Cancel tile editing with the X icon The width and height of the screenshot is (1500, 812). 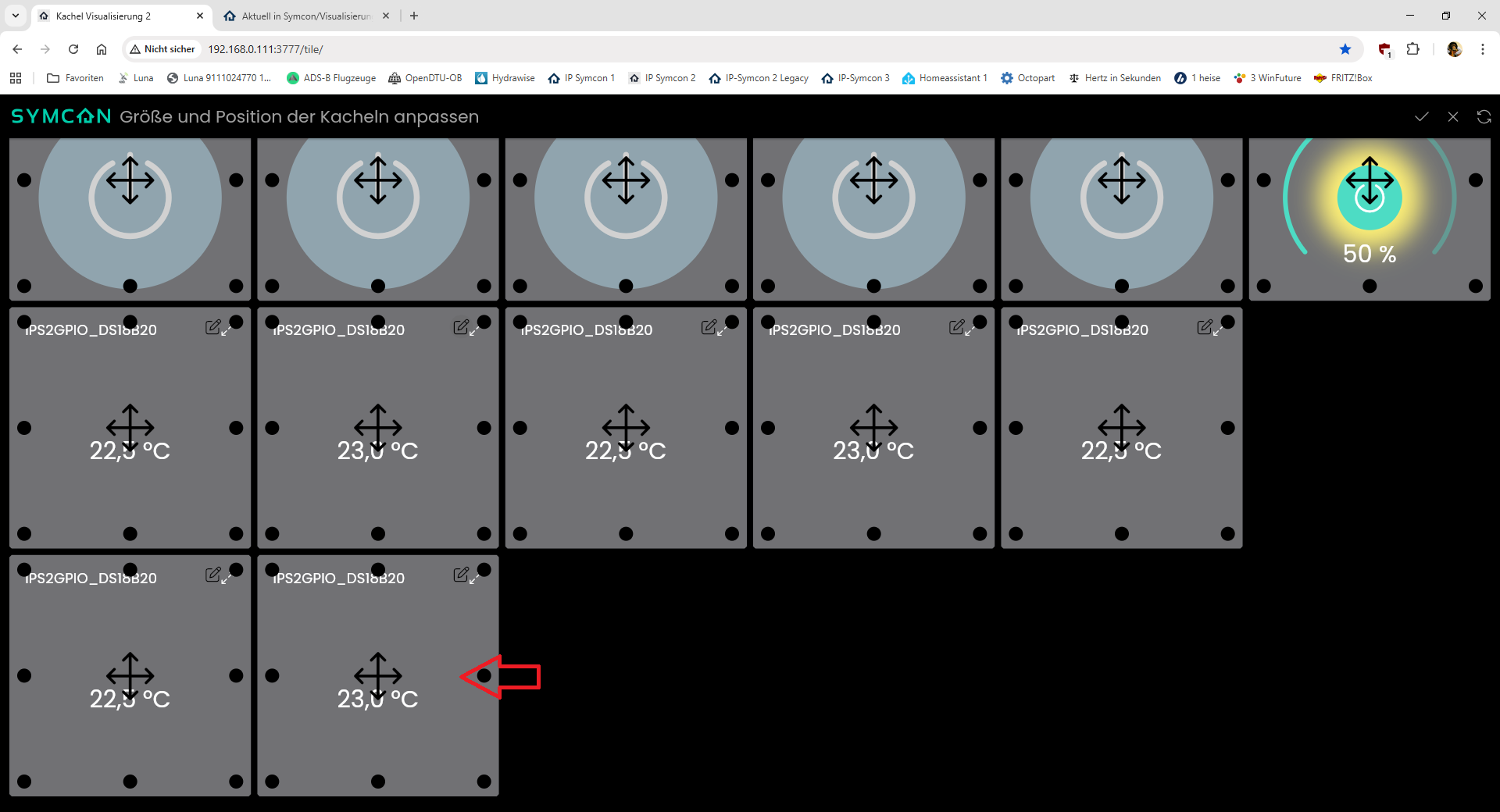coord(1452,116)
